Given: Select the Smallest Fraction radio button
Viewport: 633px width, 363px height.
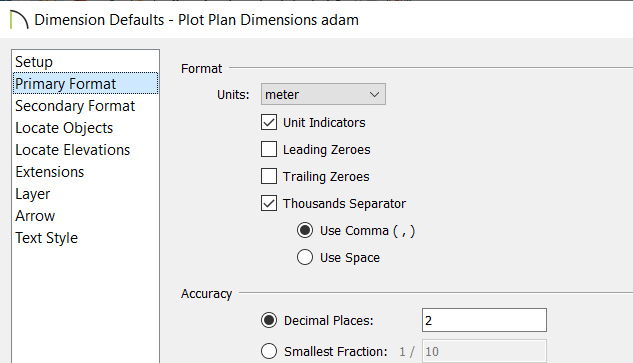Looking at the screenshot, I should (x=269, y=351).
